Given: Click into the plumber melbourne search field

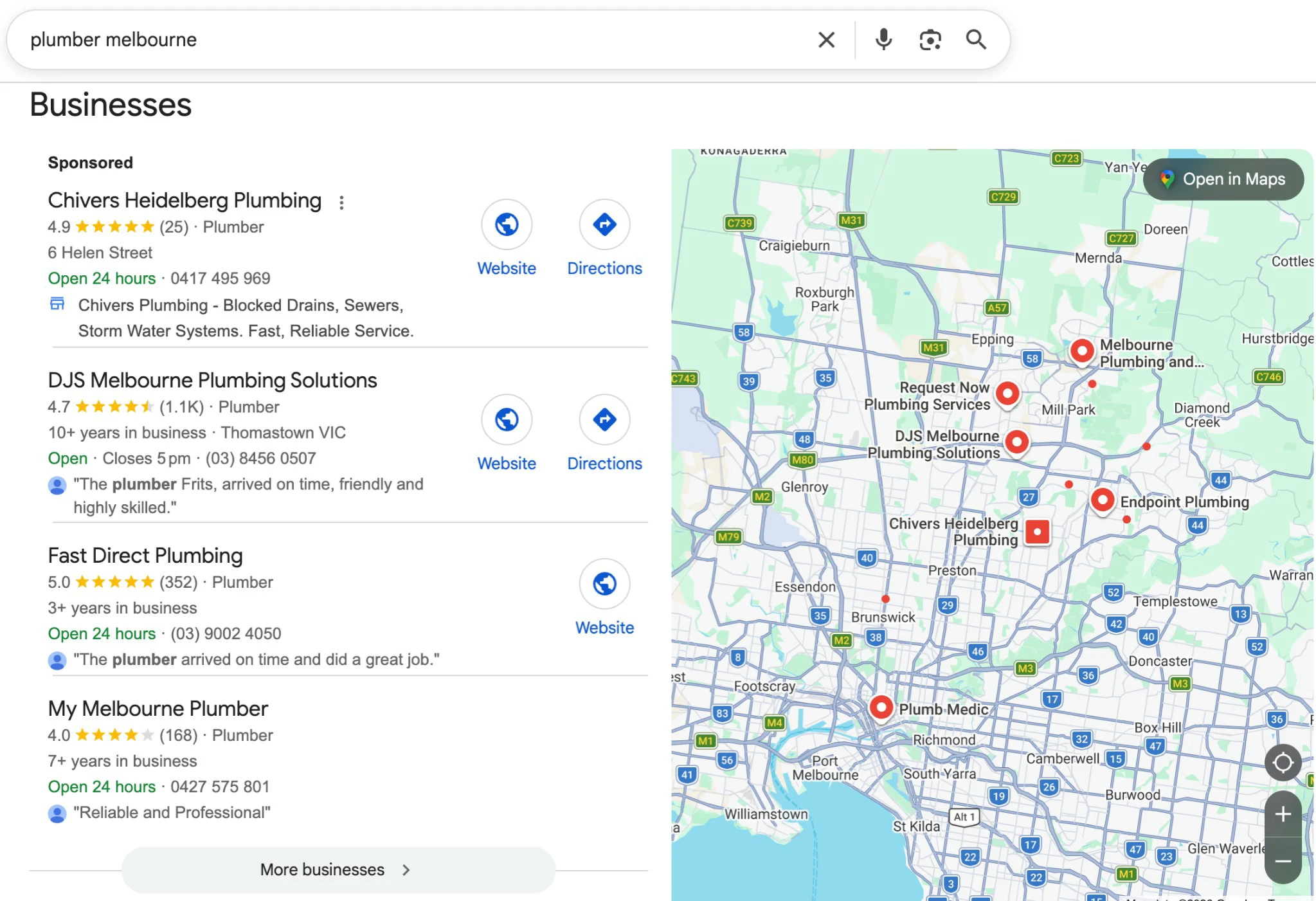Looking at the screenshot, I should (386, 40).
